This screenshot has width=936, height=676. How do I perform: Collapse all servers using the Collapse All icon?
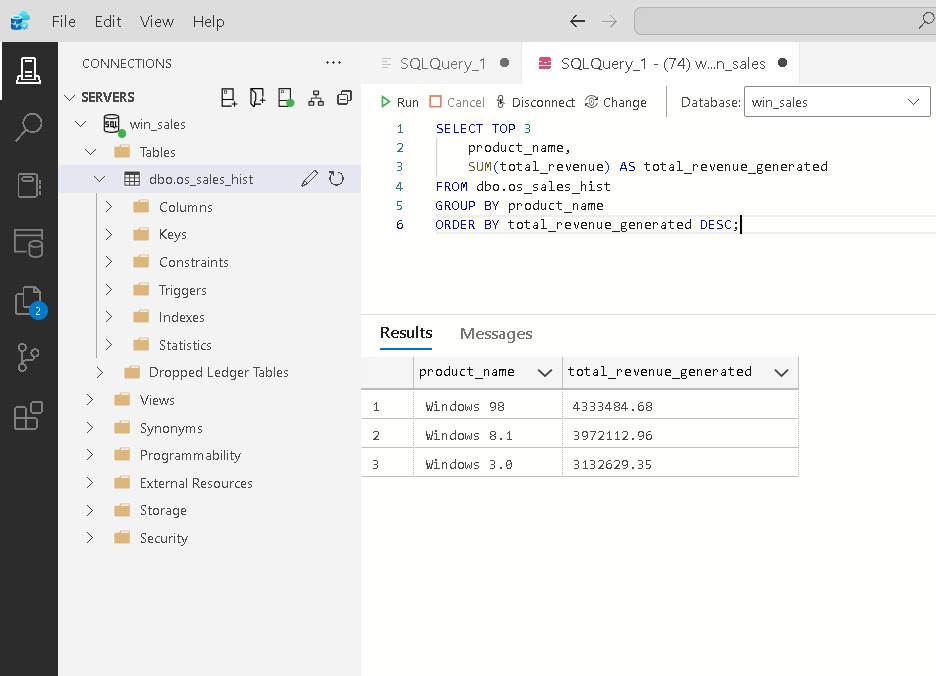click(x=344, y=97)
